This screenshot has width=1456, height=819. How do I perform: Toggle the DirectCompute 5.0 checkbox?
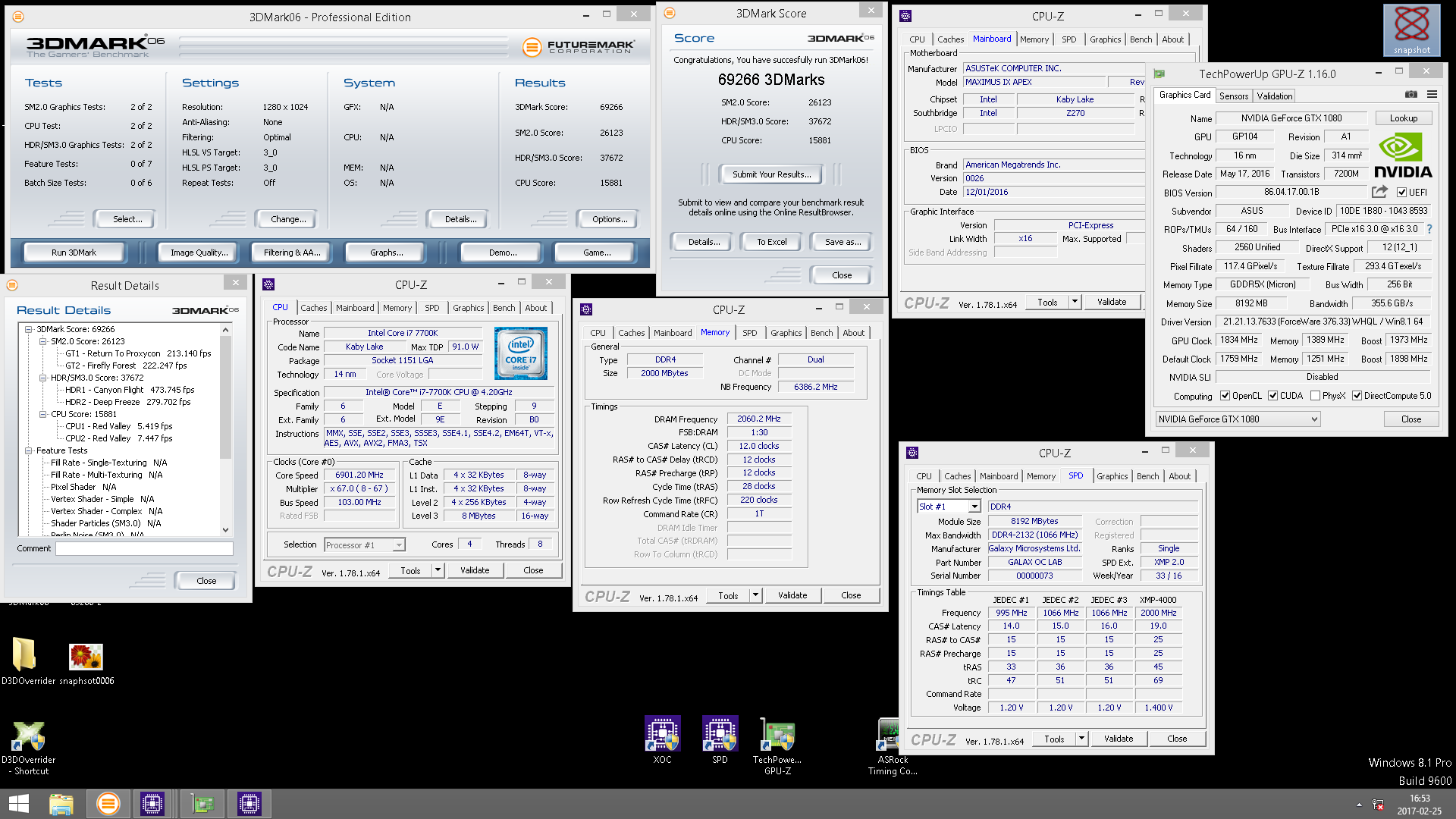coord(1357,396)
